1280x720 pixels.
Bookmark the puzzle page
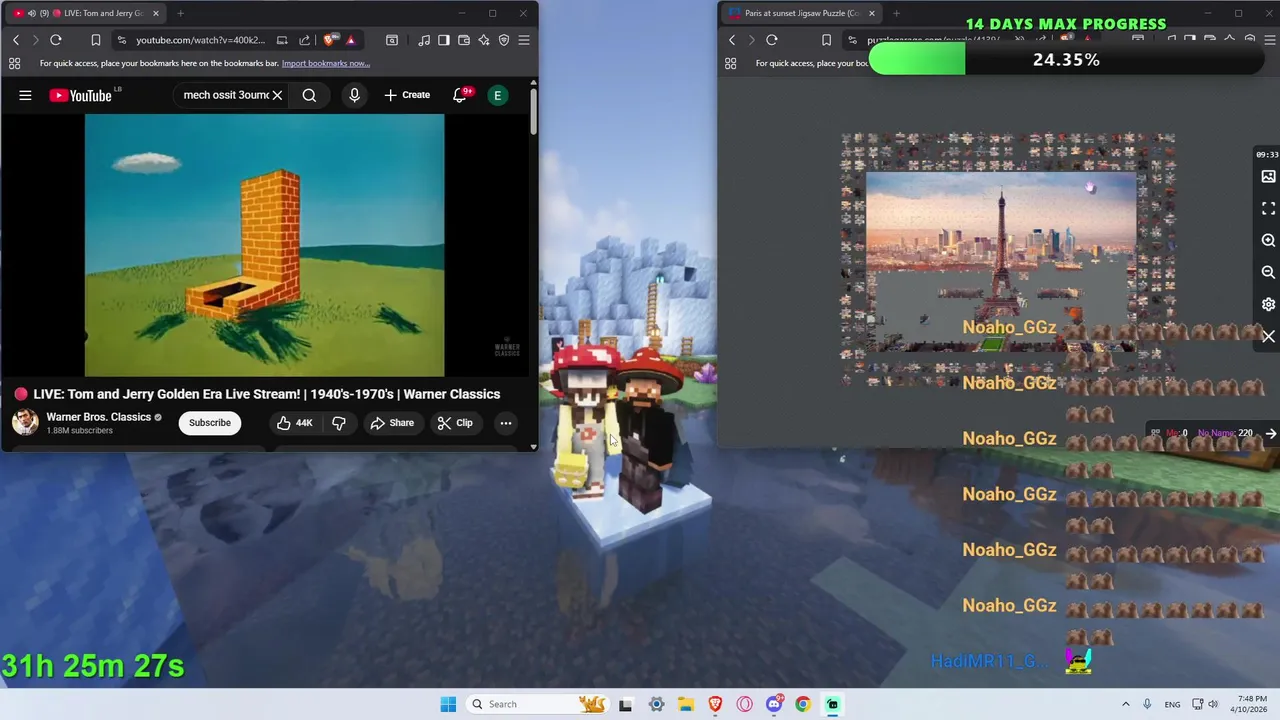pos(826,40)
